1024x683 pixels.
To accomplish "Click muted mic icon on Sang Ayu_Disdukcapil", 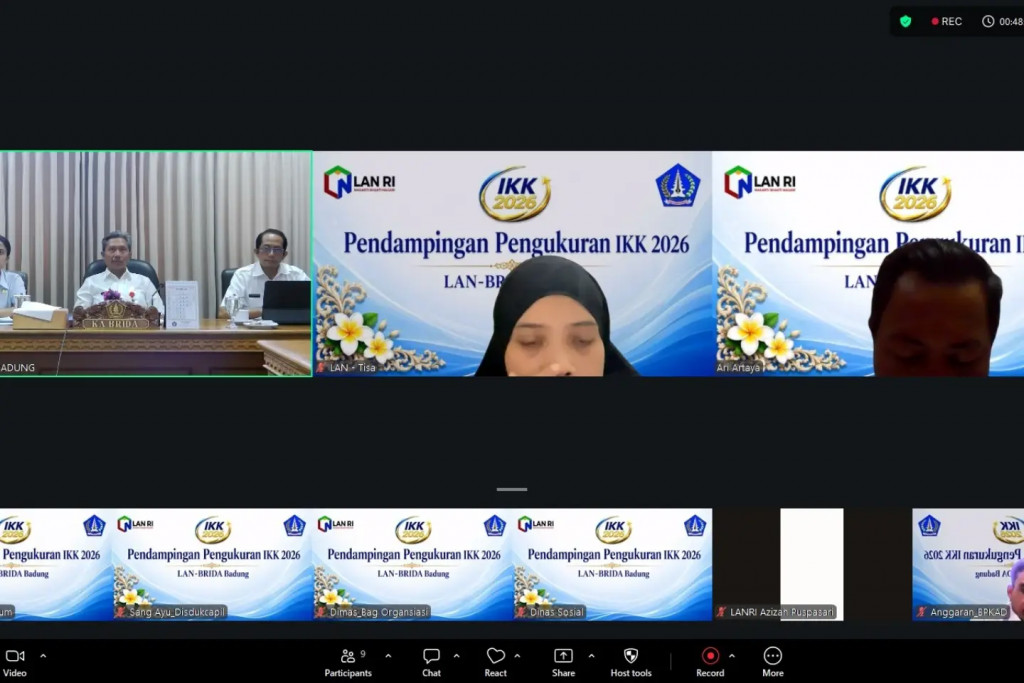I will [x=121, y=612].
